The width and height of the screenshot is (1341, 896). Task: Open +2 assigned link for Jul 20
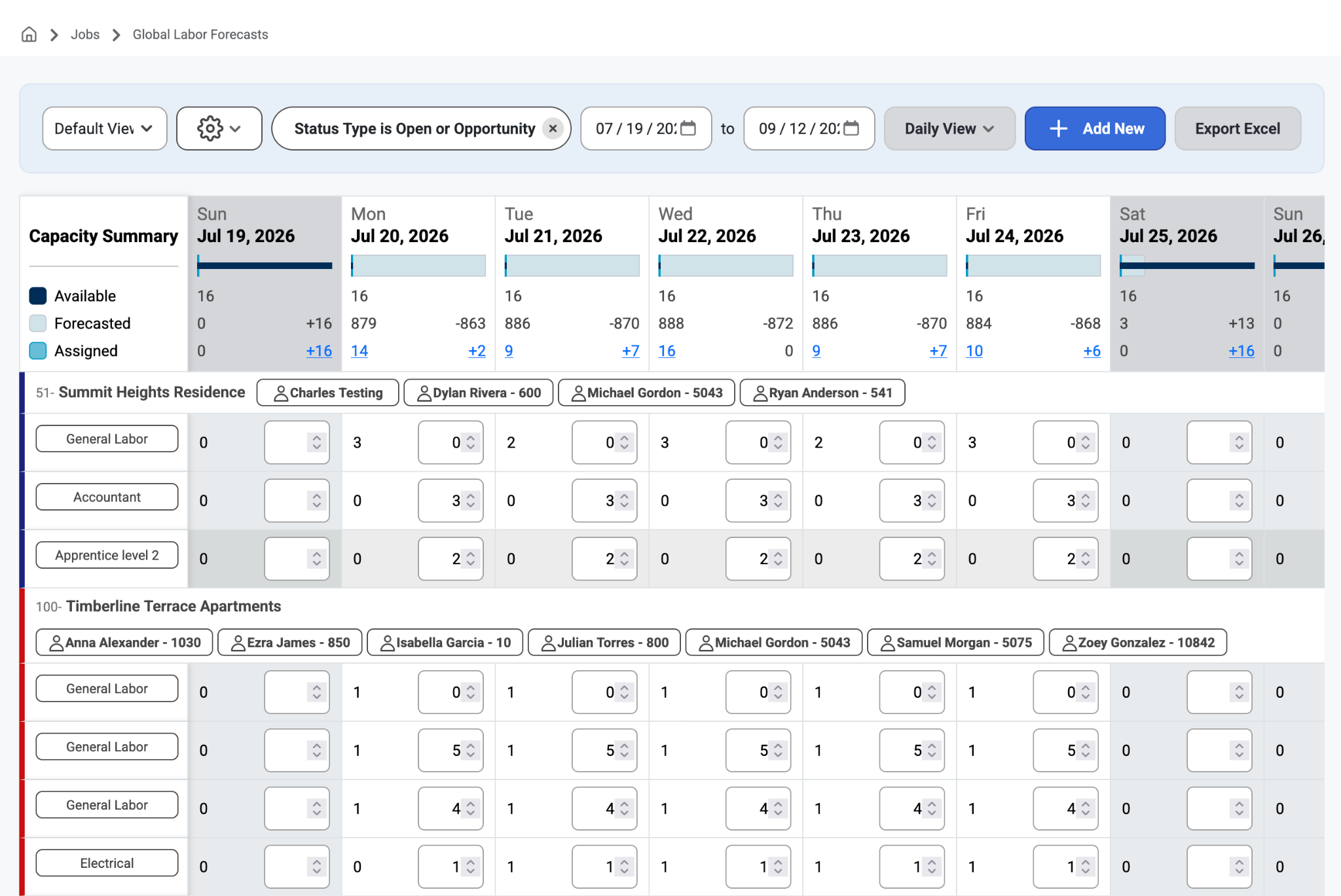tap(477, 351)
